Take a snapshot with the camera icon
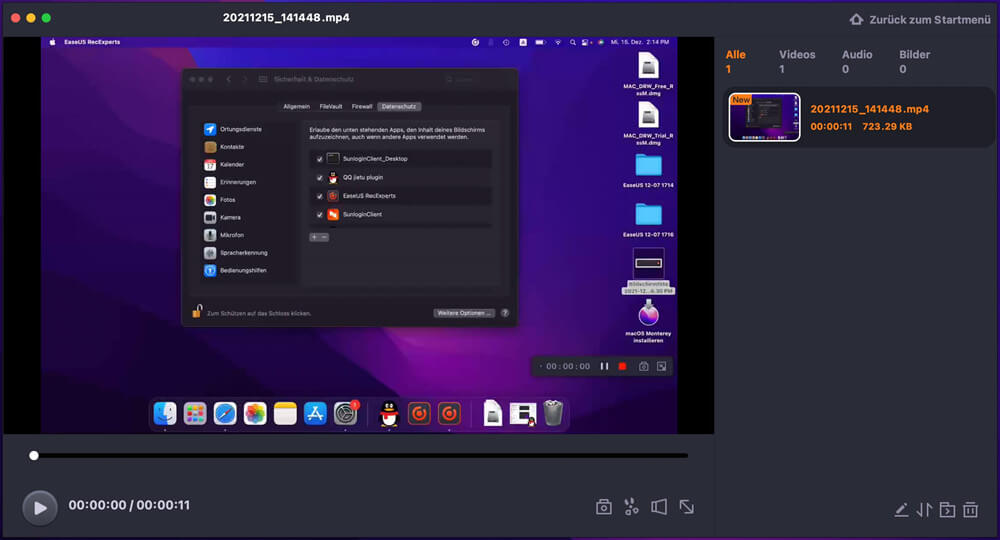 coord(604,507)
